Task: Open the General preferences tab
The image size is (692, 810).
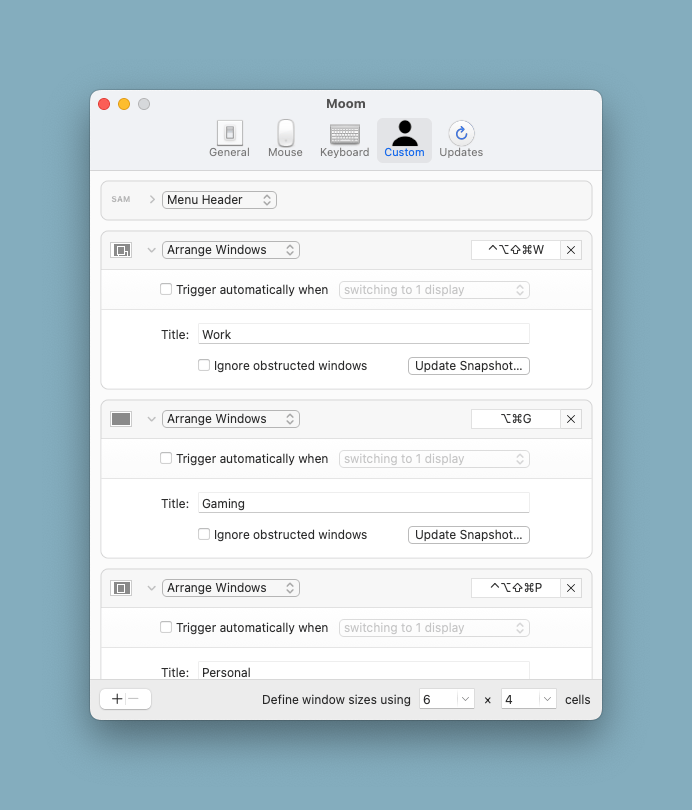Action: click(x=229, y=140)
